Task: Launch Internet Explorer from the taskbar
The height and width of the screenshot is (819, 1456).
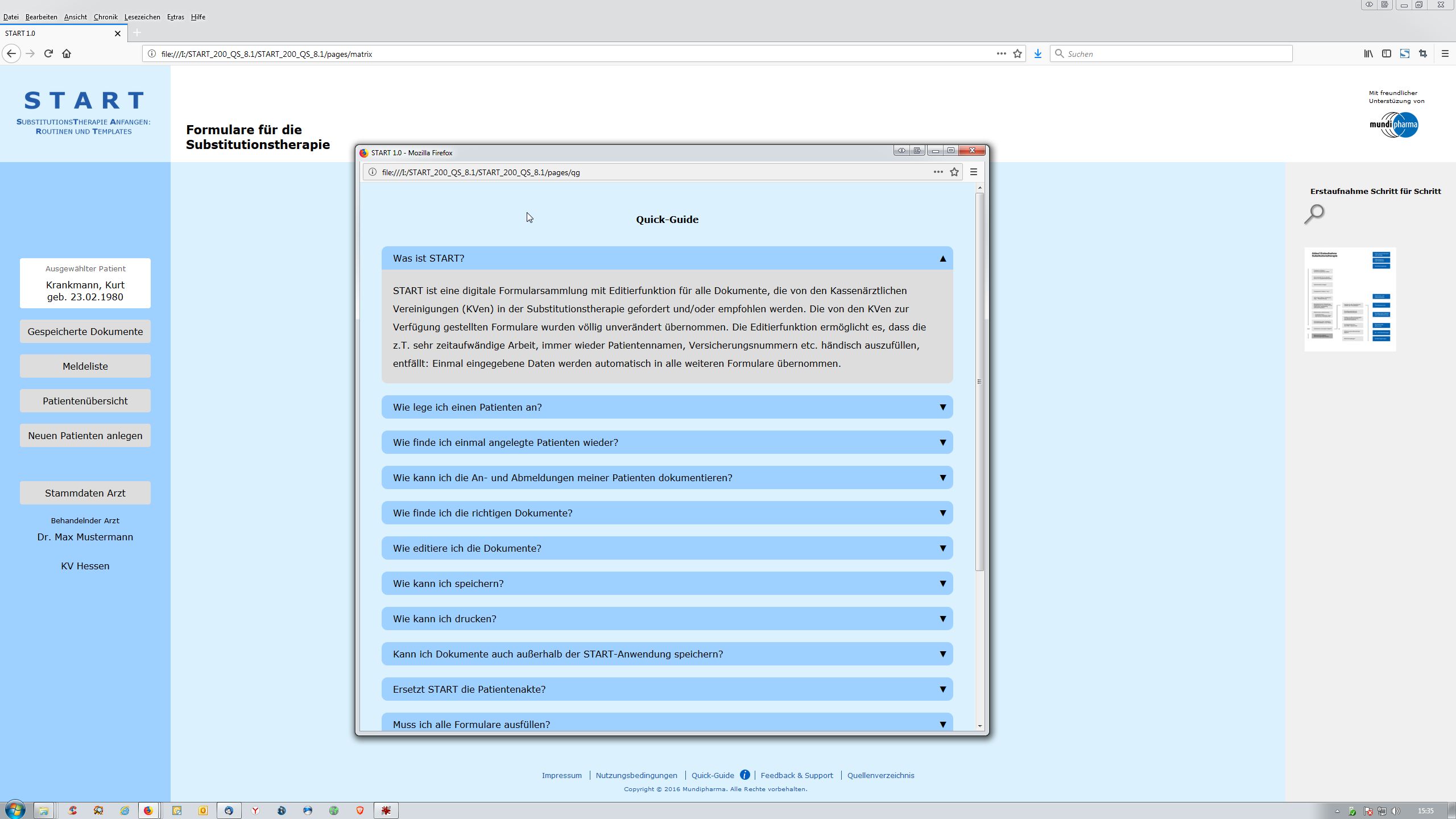Action: coord(125,810)
